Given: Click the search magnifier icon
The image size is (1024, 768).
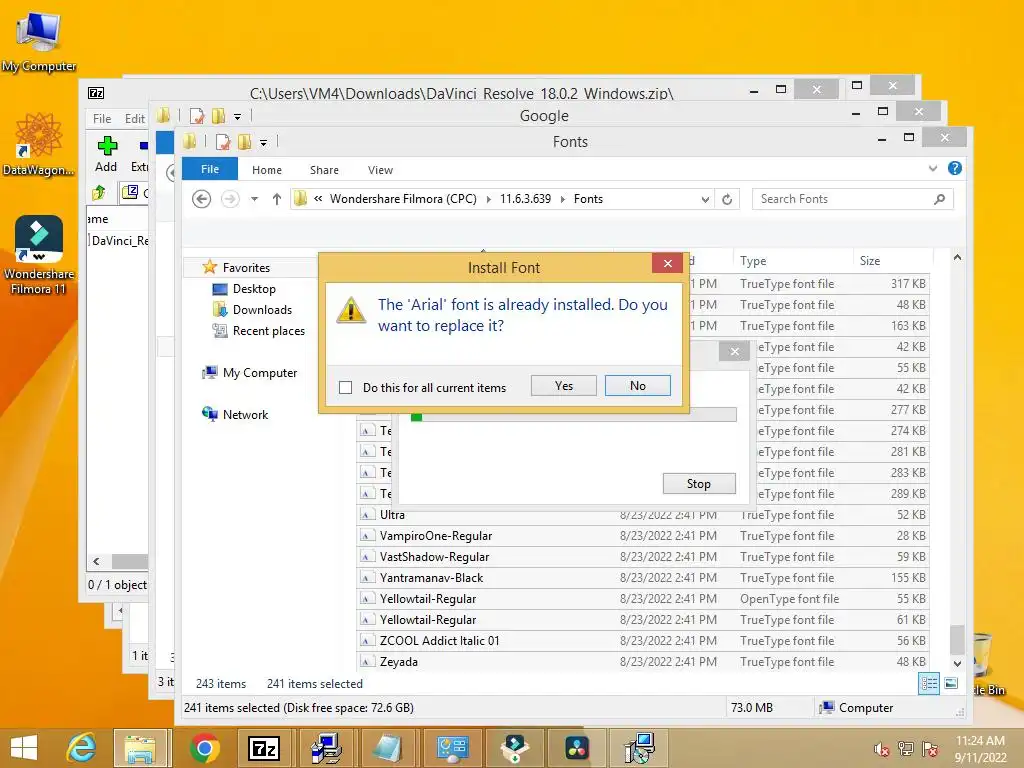Looking at the screenshot, I should click(x=939, y=199).
